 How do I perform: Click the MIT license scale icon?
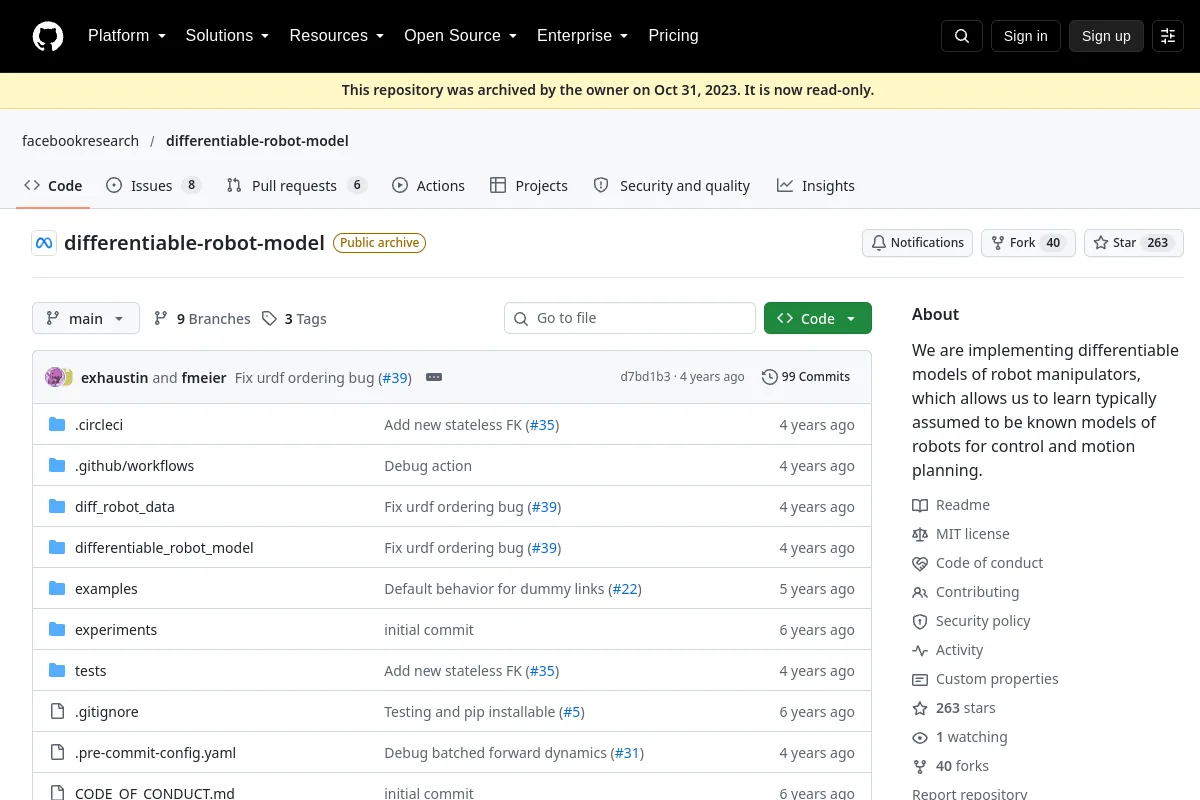(920, 534)
